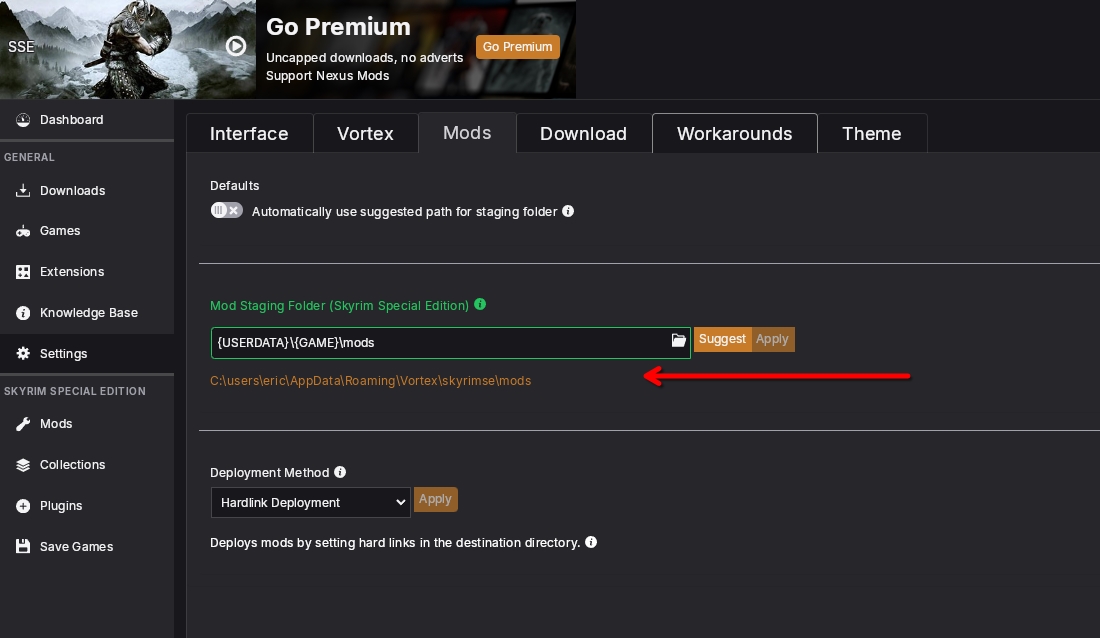This screenshot has height=638, width=1100.
Task: Click the Downloads tray icon in sidebar
Action: [23, 191]
